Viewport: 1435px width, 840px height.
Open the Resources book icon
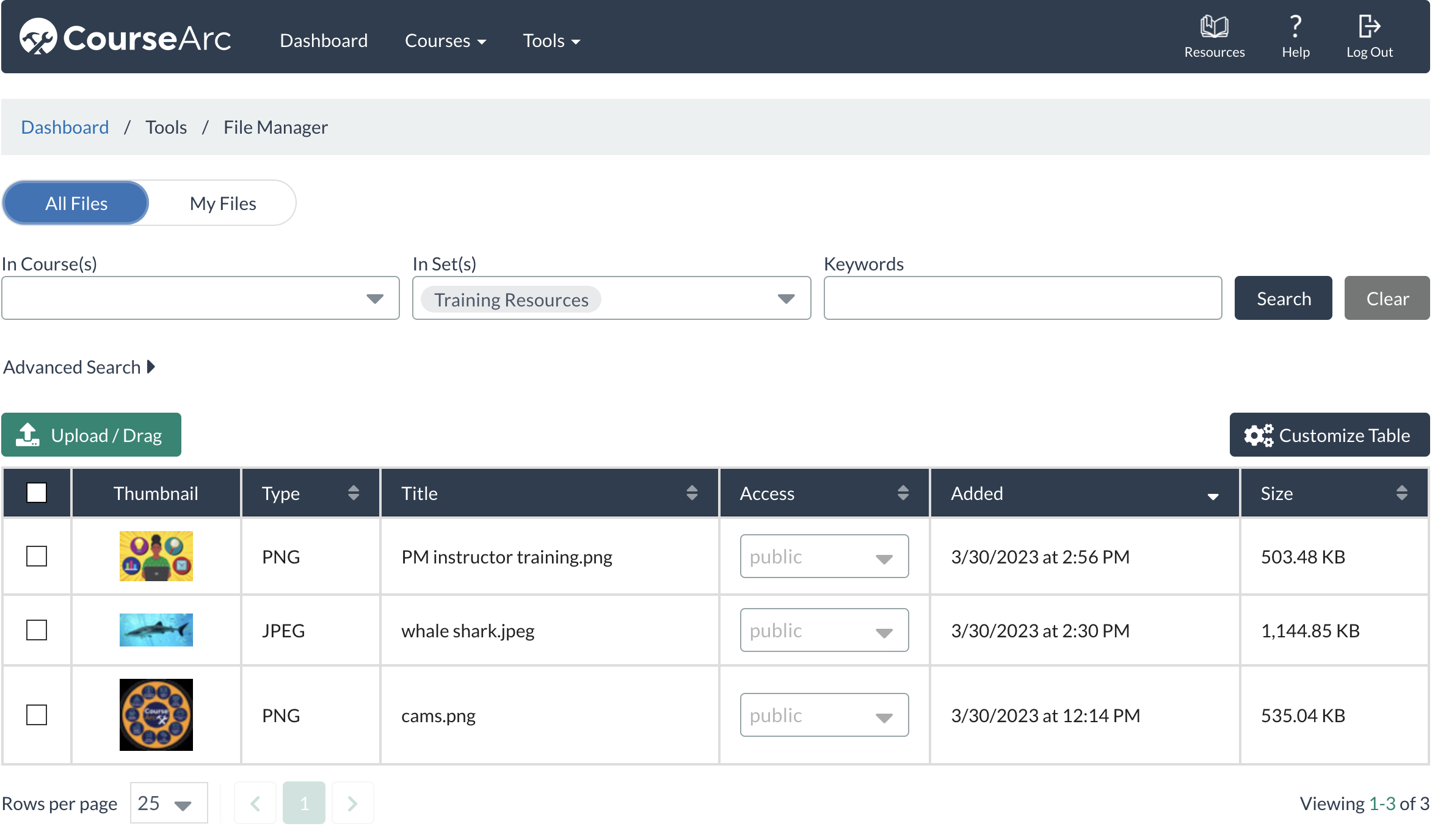1214,27
